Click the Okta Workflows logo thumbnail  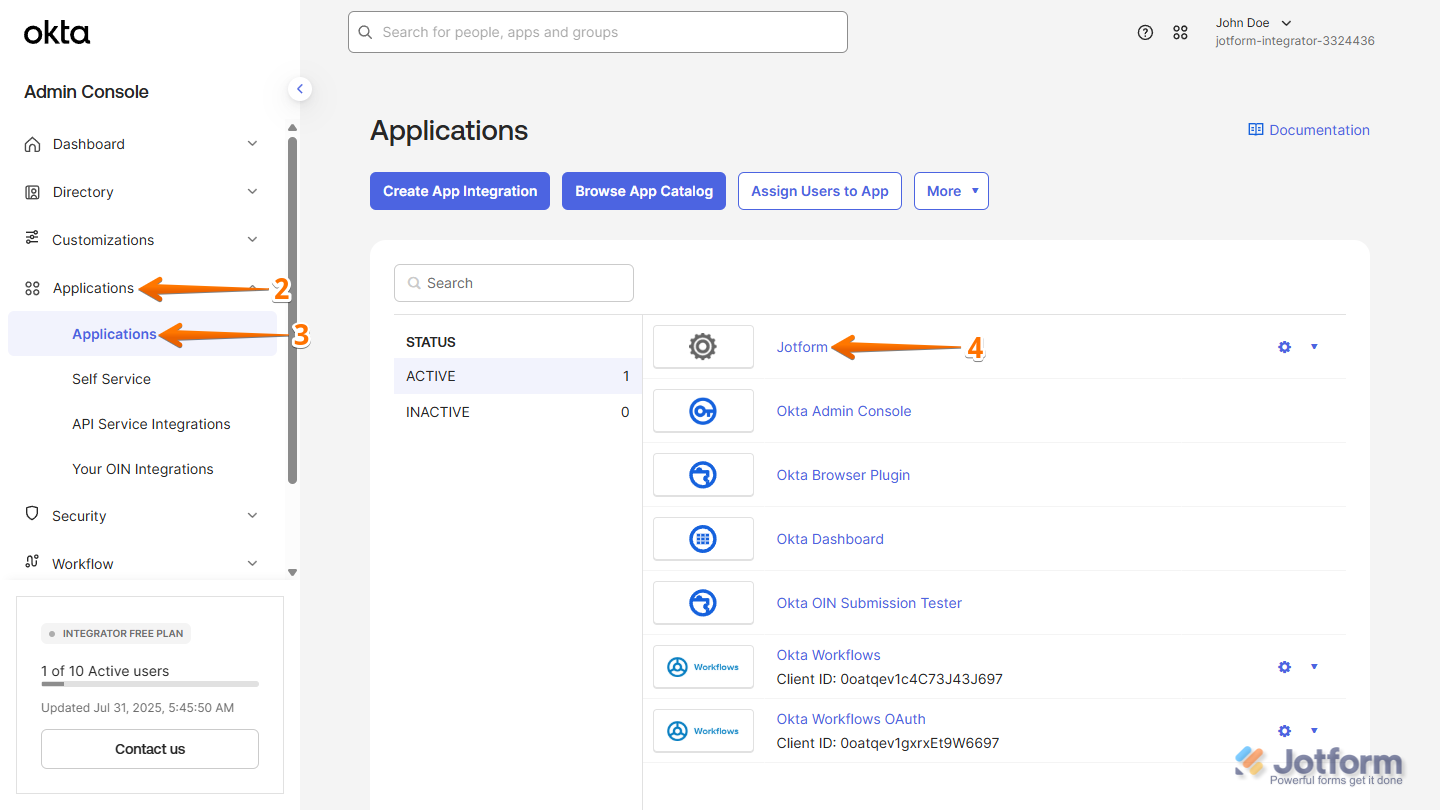pos(703,667)
